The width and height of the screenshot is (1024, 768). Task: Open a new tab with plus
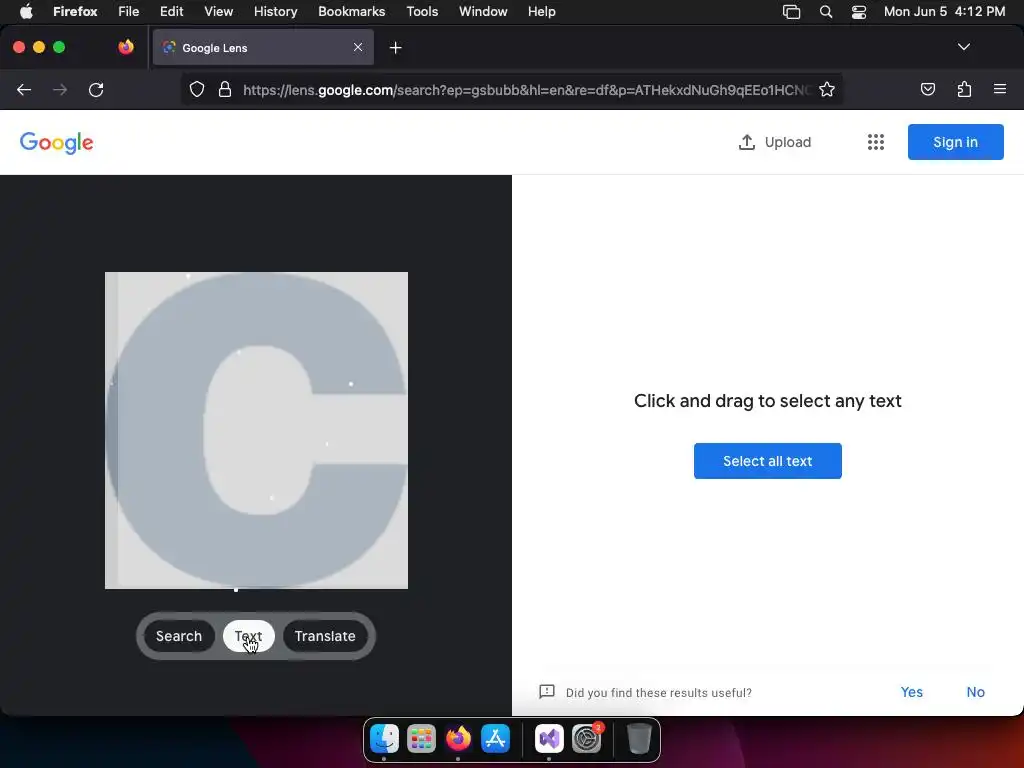pos(395,48)
